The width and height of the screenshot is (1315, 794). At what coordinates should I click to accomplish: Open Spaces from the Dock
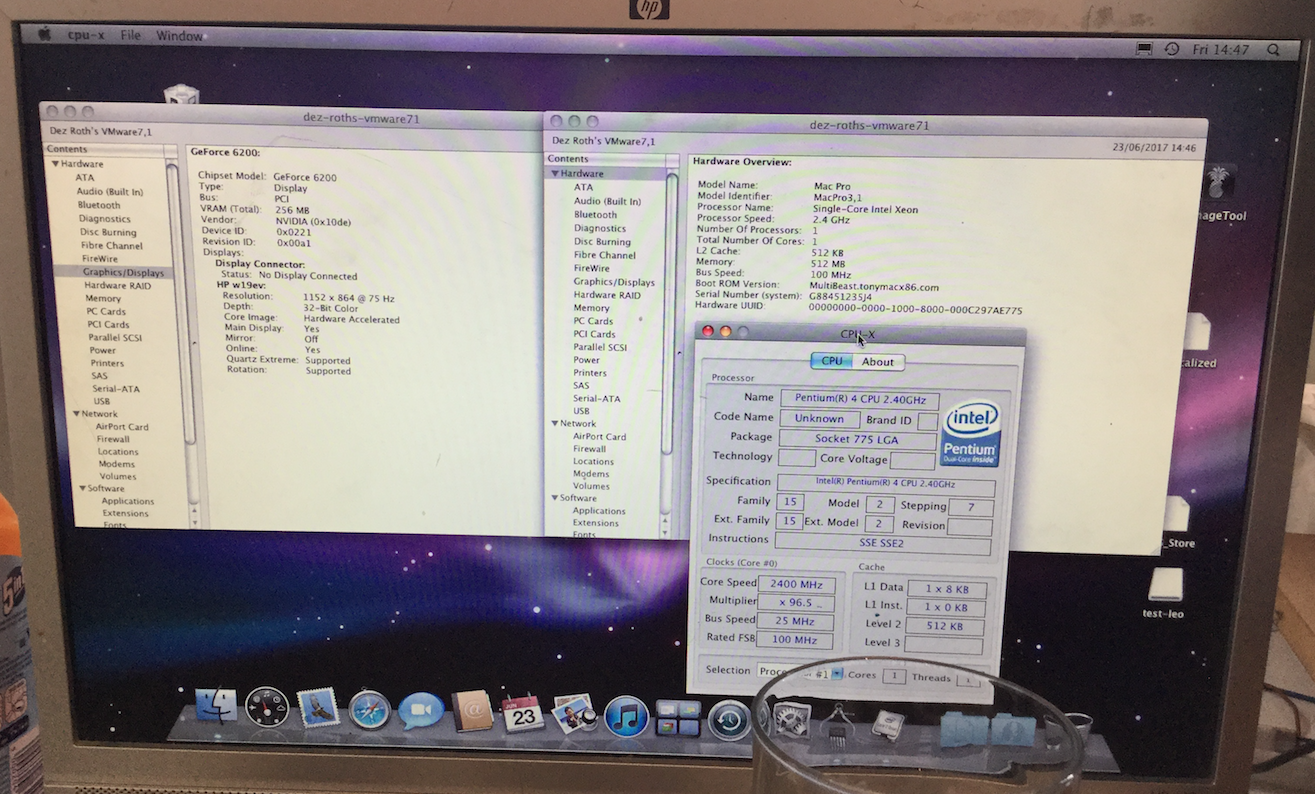coord(678,718)
